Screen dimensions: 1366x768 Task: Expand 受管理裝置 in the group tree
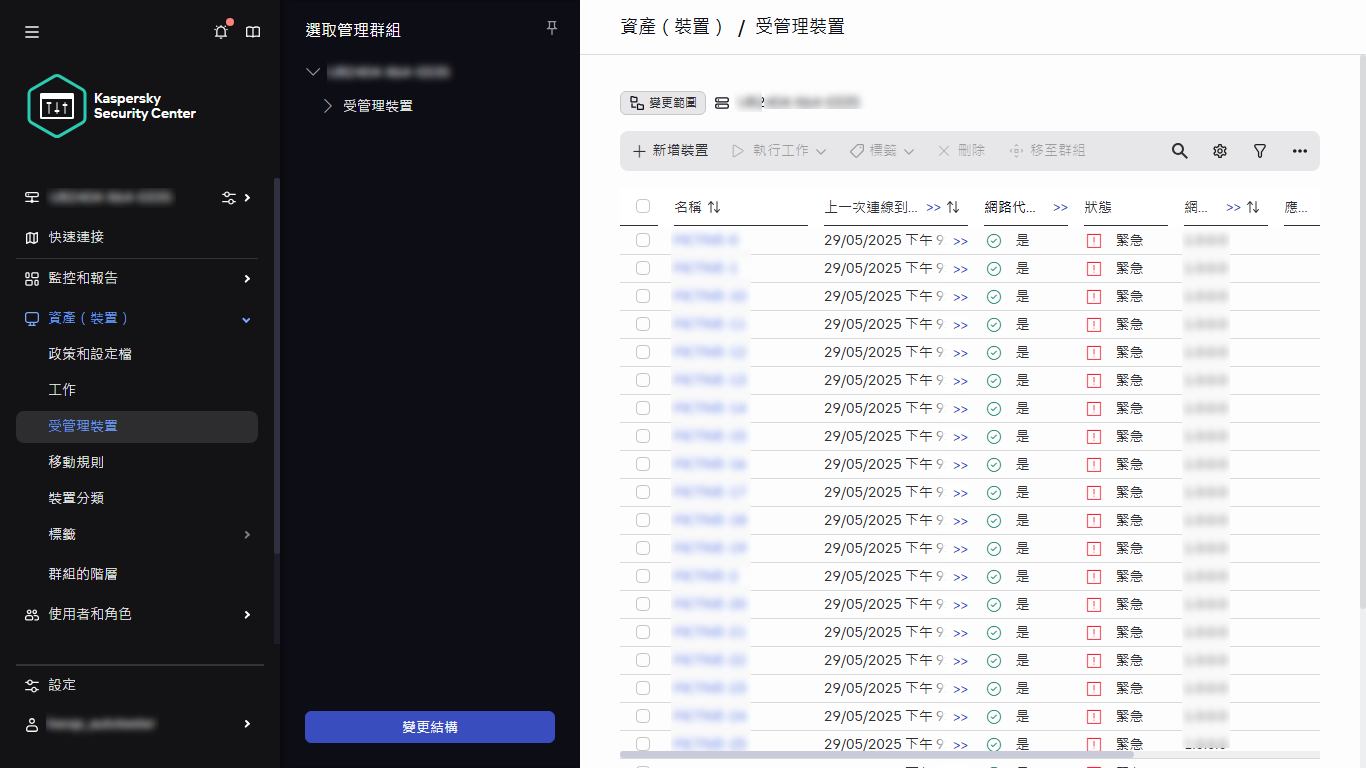[326, 105]
